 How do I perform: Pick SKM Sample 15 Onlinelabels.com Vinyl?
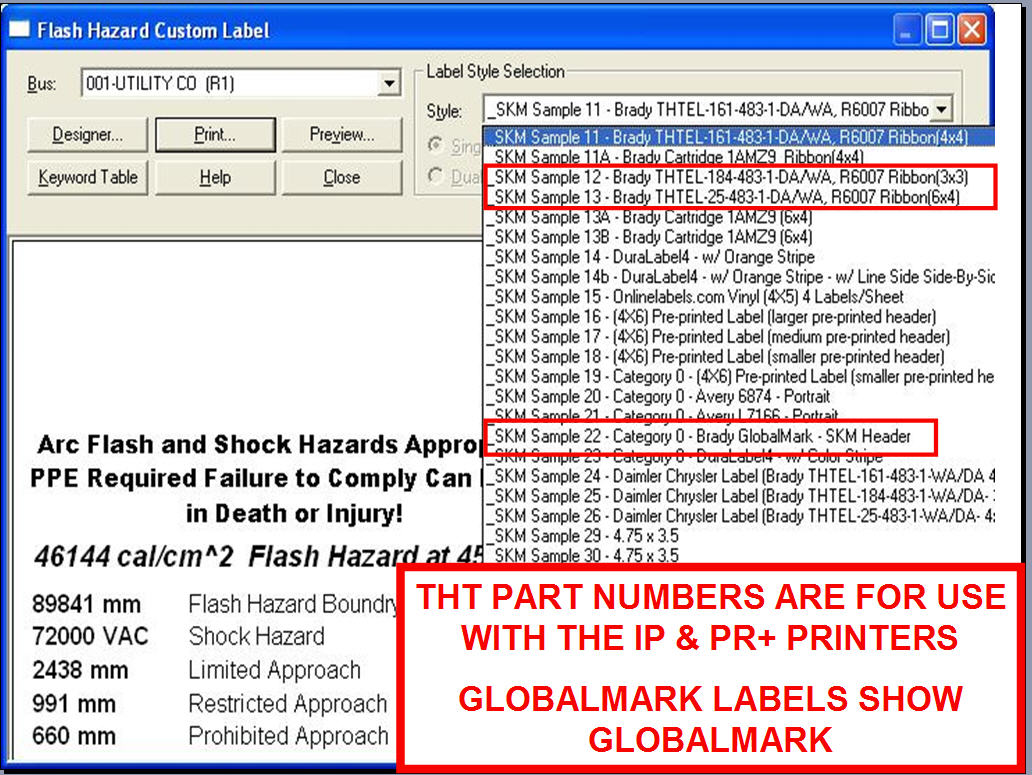pos(695,297)
